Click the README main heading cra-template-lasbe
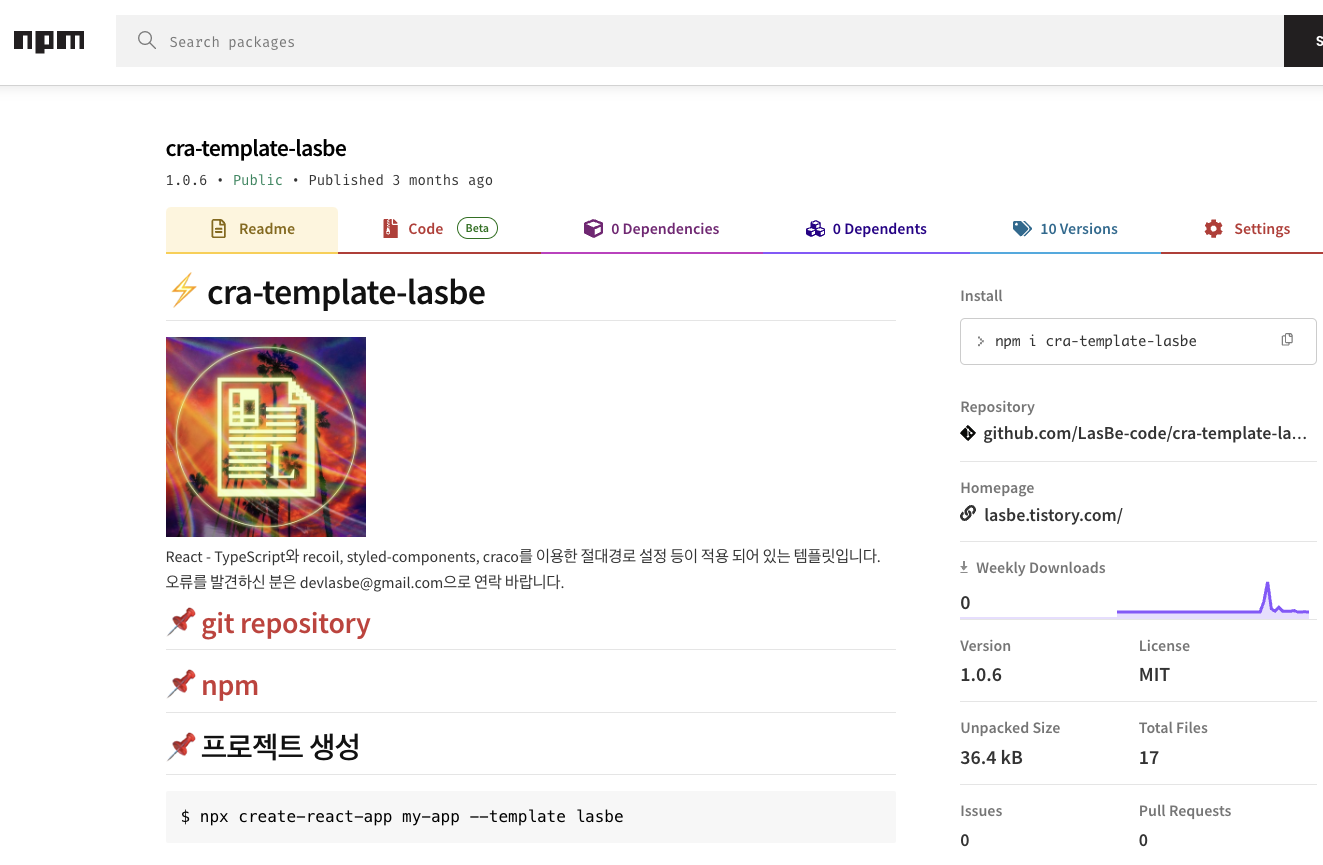This screenshot has width=1323, height=865. pos(346,292)
